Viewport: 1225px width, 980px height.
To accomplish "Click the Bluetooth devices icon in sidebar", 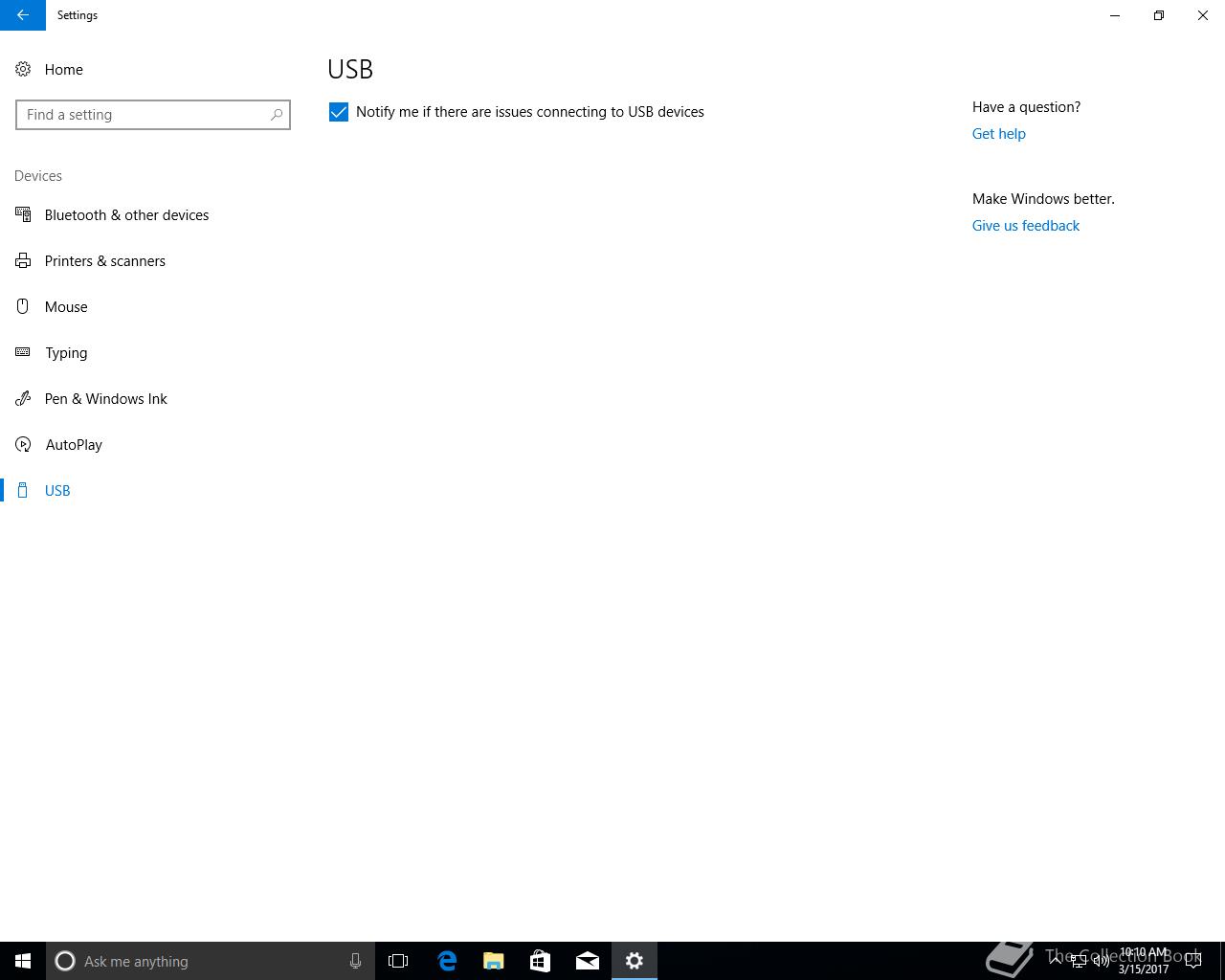I will [23, 214].
